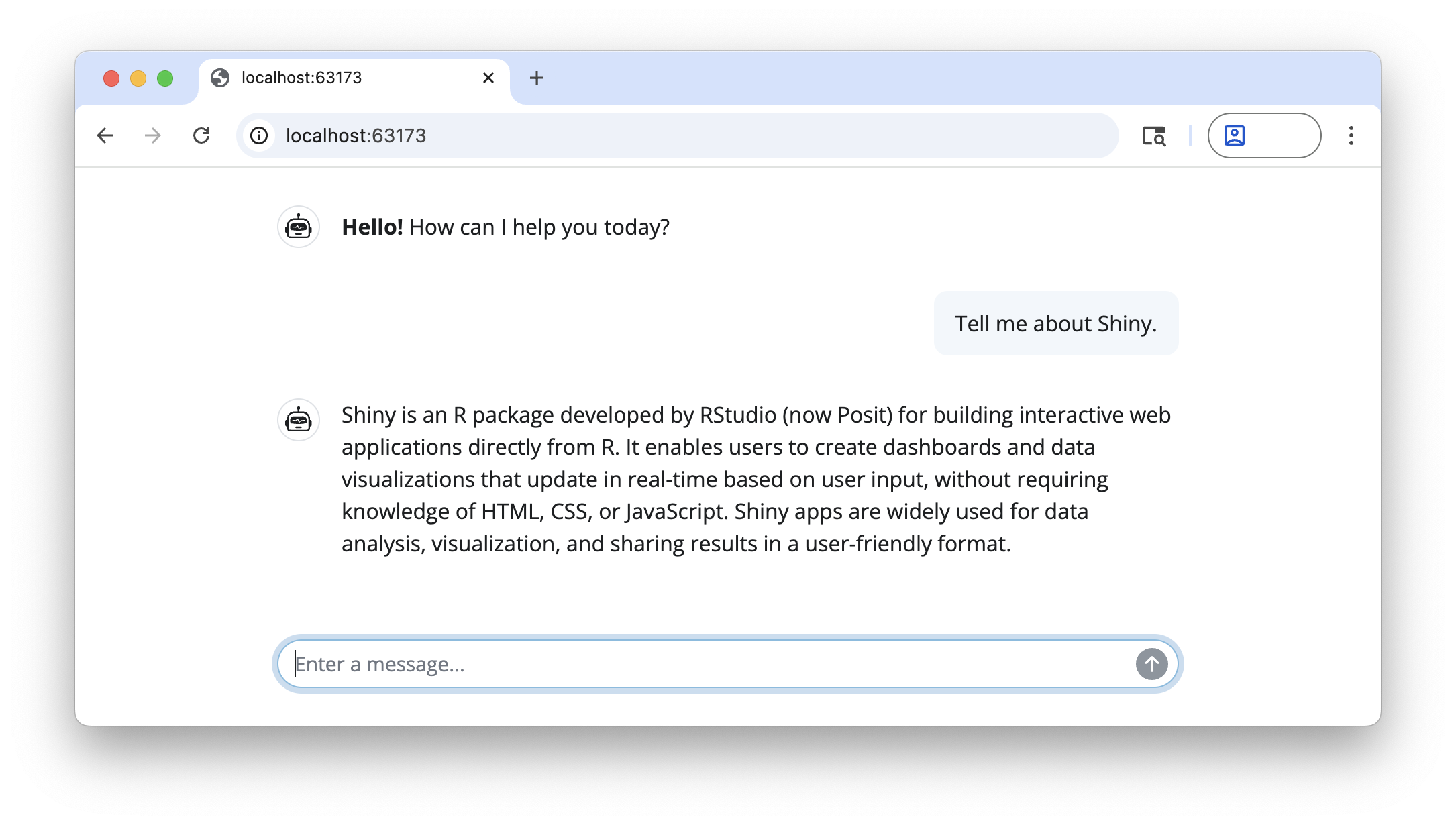Click the user message bubble saying Tell me about Shiny
The image size is (1456, 825).
pyautogui.click(x=1056, y=323)
